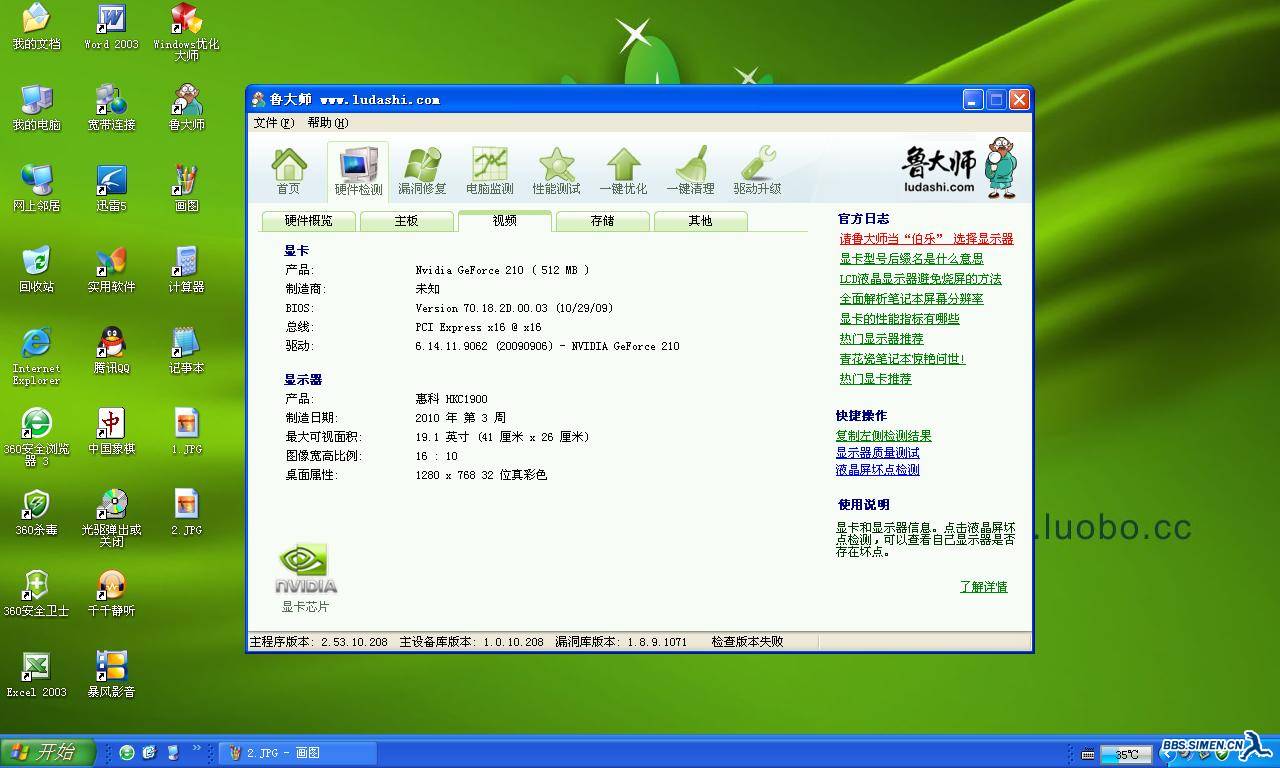Launch the 计算器 calculator shortcut
Image resolution: width=1280 pixels, height=768 pixels.
click(x=186, y=270)
